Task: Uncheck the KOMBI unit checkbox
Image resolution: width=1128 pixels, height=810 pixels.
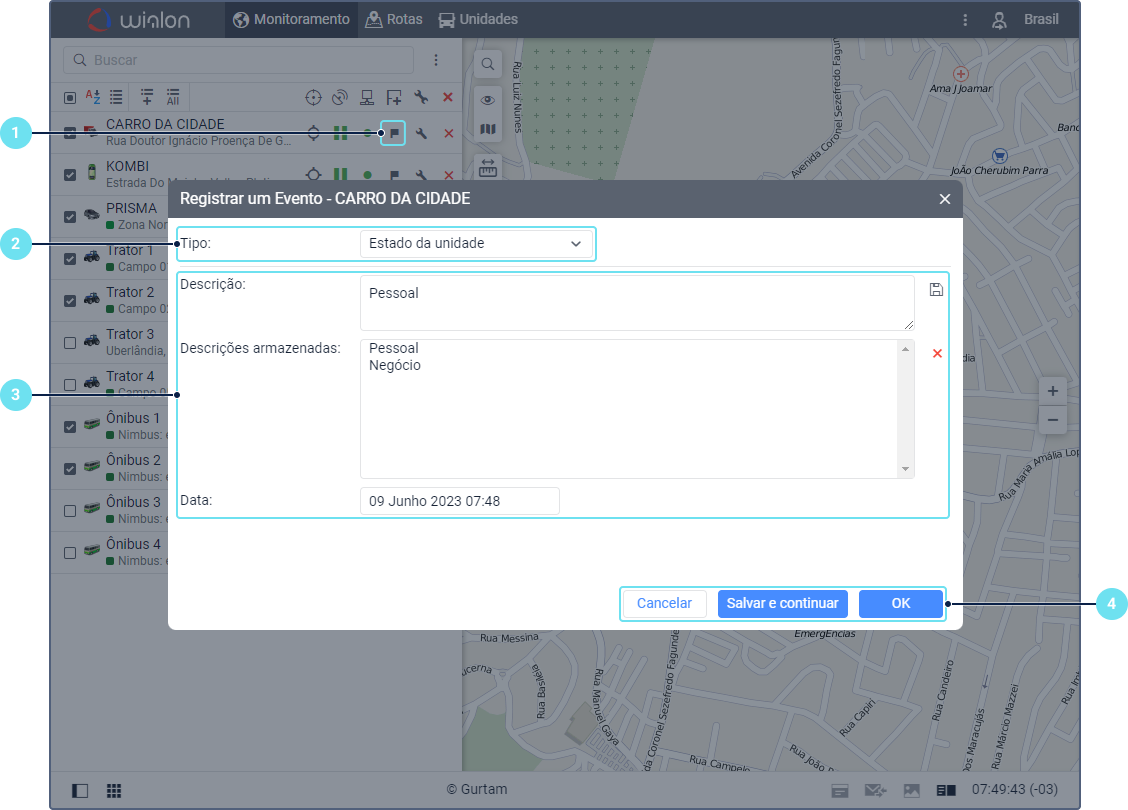Action: [x=70, y=175]
